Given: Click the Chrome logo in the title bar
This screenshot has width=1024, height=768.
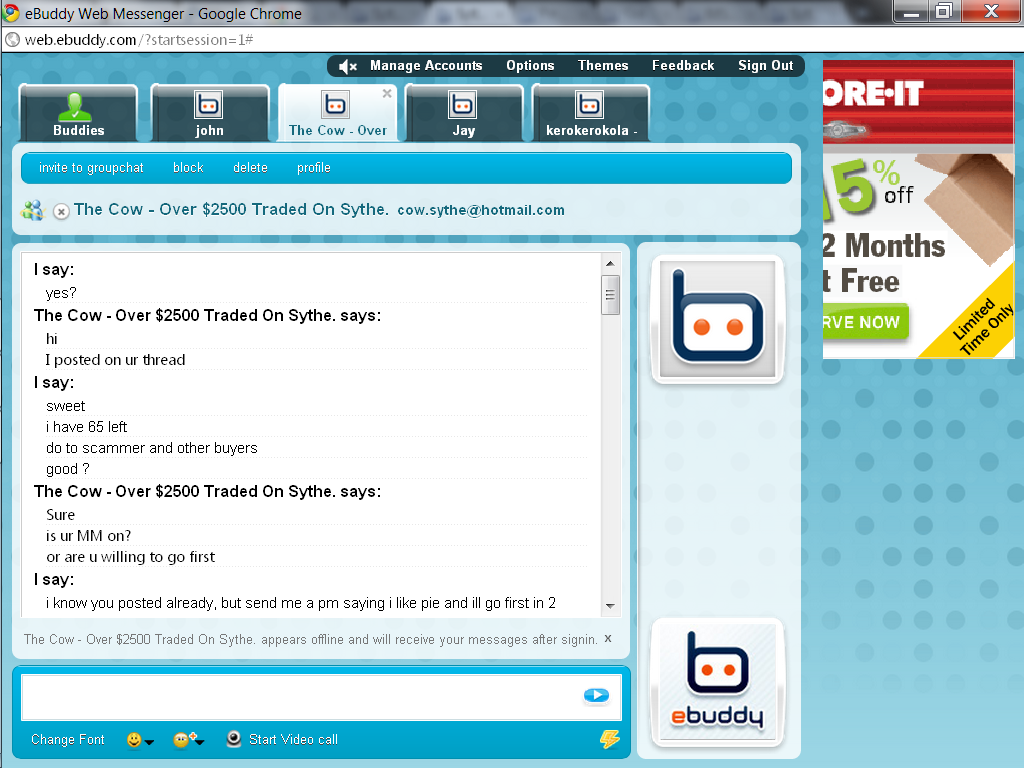Looking at the screenshot, I should coord(12,12).
